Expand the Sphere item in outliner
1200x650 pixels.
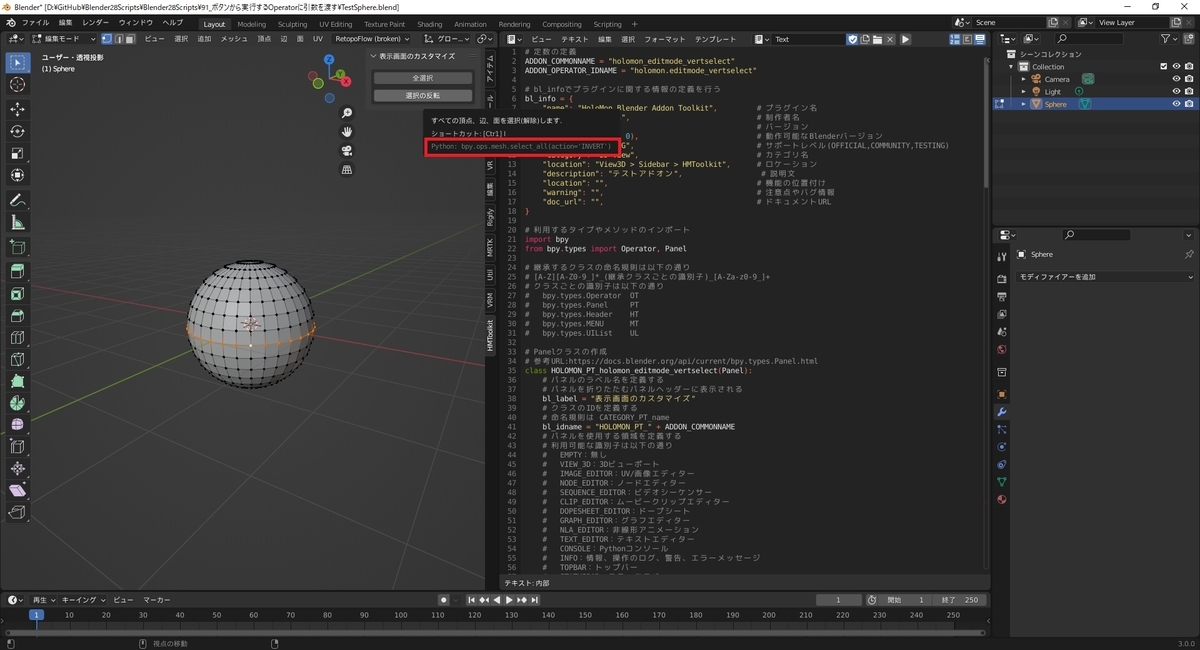(x=1024, y=104)
